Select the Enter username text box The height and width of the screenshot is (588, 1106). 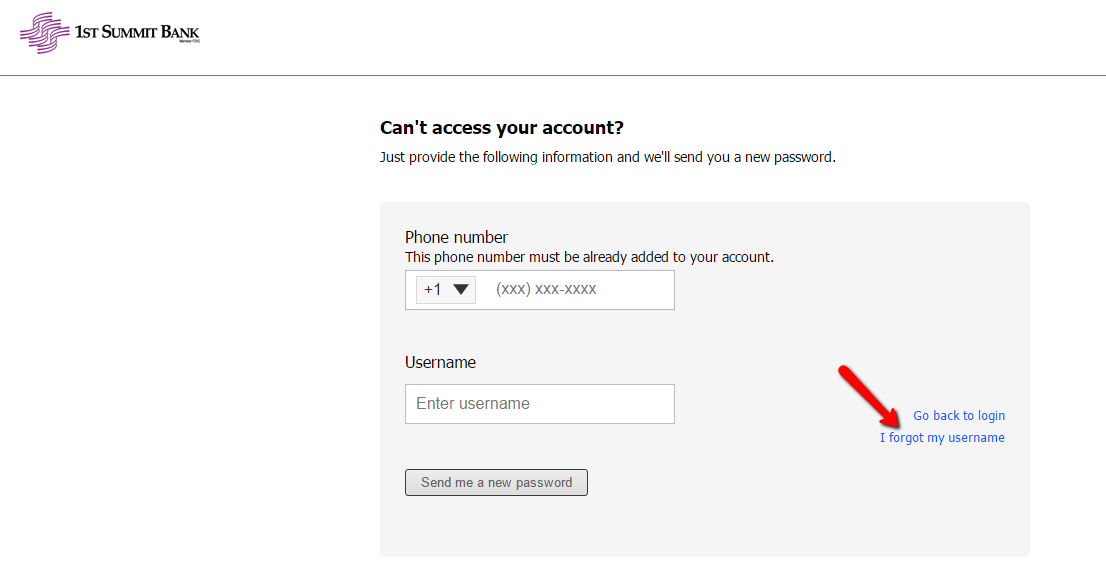point(539,404)
